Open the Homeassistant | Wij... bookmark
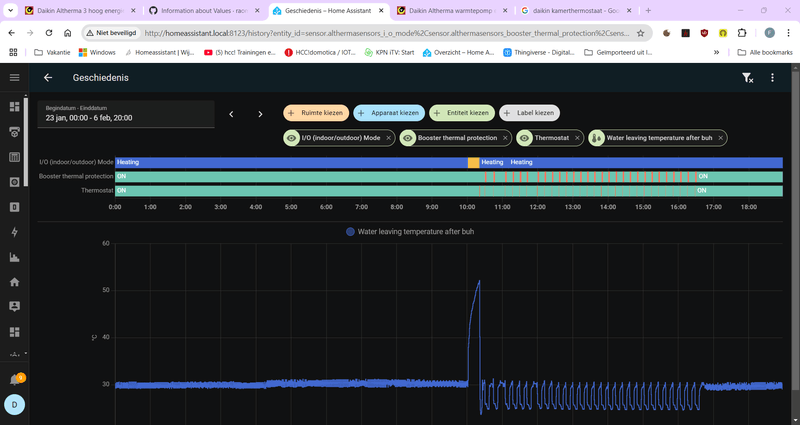800x425 pixels. pyautogui.click(x=159, y=52)
